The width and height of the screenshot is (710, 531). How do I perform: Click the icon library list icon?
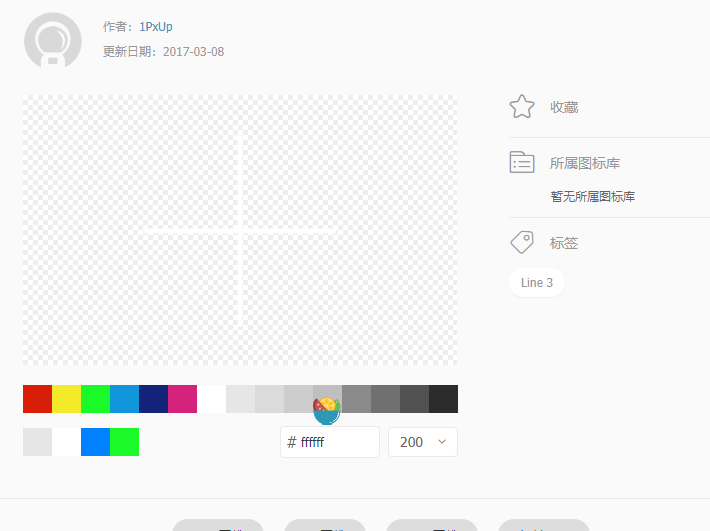point(522,162)
